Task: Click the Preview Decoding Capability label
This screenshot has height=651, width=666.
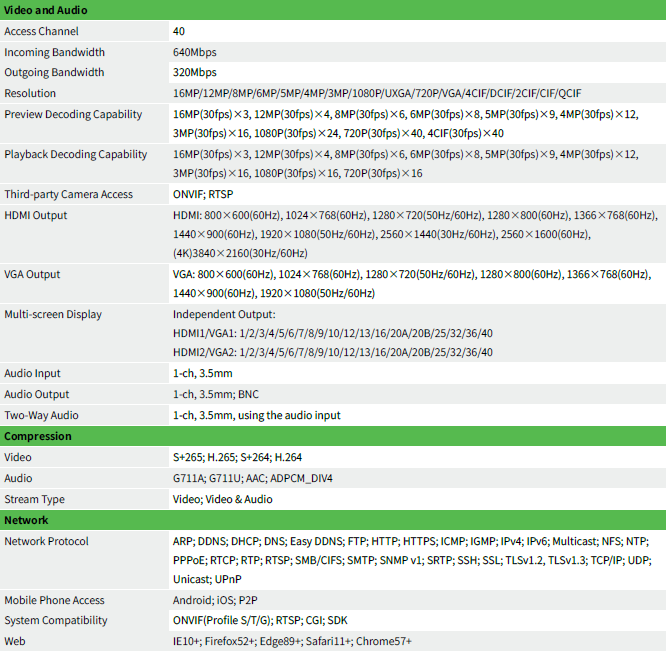Action: tap(73, 115)
